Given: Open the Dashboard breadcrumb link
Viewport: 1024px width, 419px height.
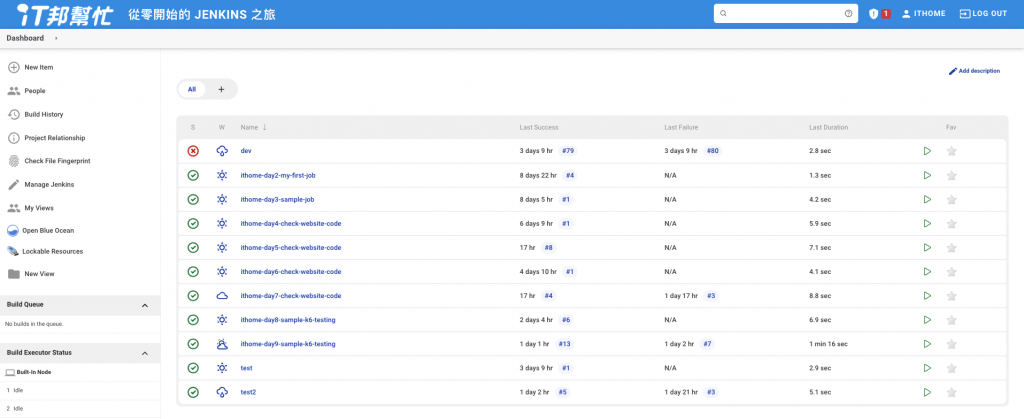Looking at the screenshot, I should tap(25, 39).
